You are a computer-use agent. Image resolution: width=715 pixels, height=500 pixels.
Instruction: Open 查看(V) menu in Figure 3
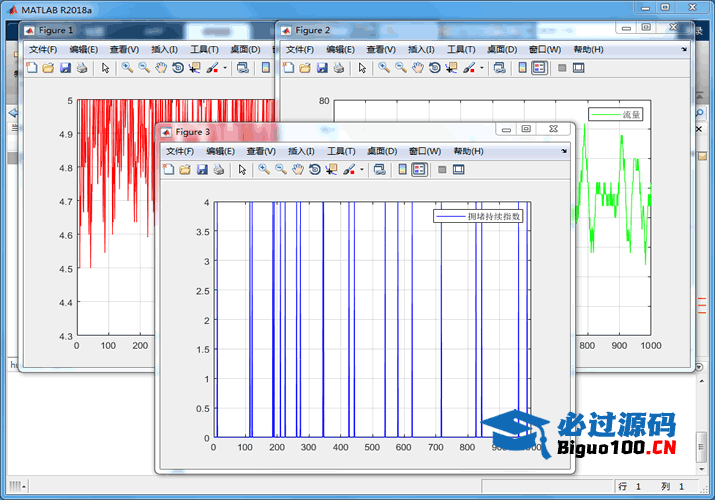(261, 151)
